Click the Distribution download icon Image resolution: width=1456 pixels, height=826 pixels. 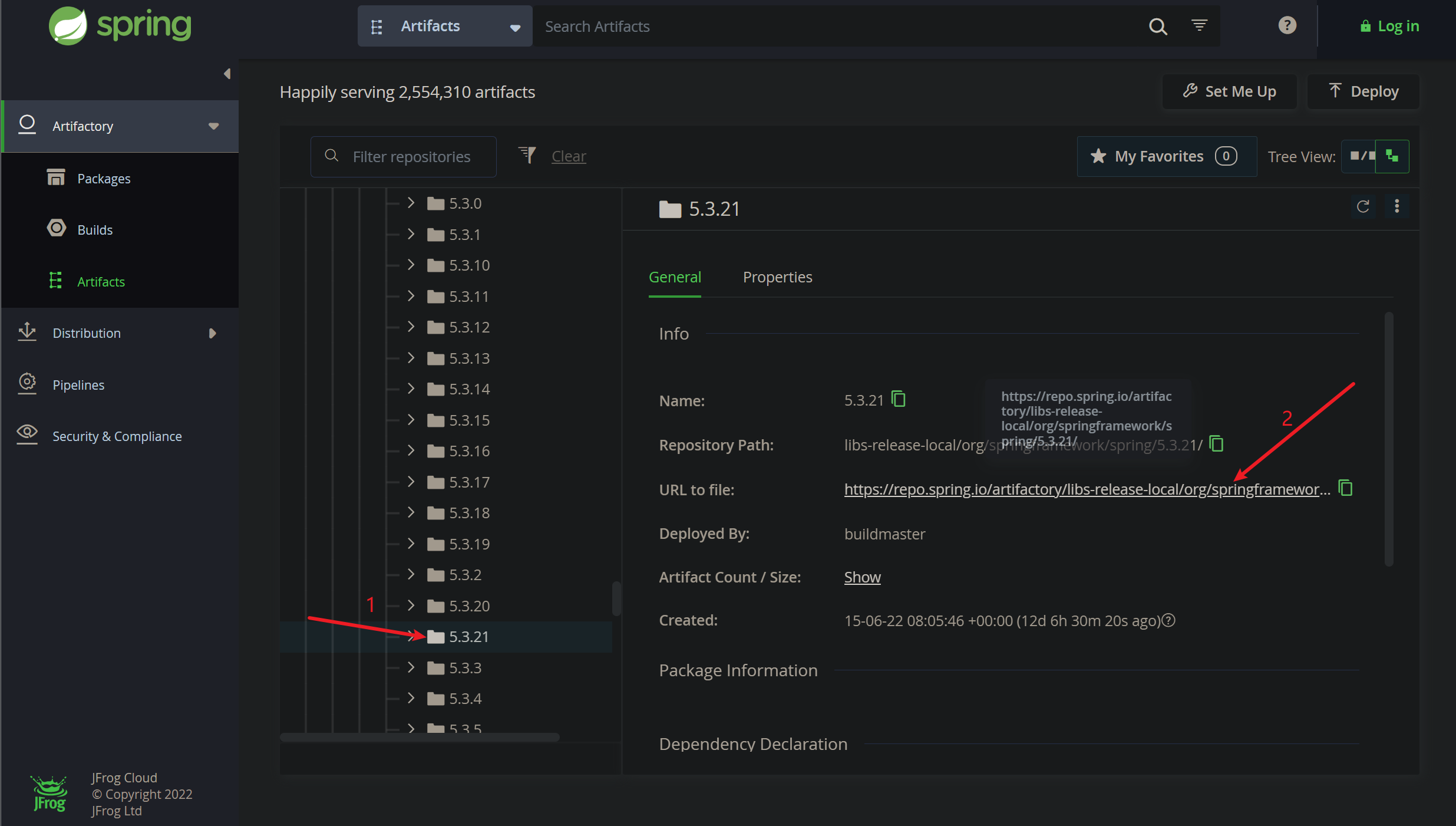pos(27,332)
